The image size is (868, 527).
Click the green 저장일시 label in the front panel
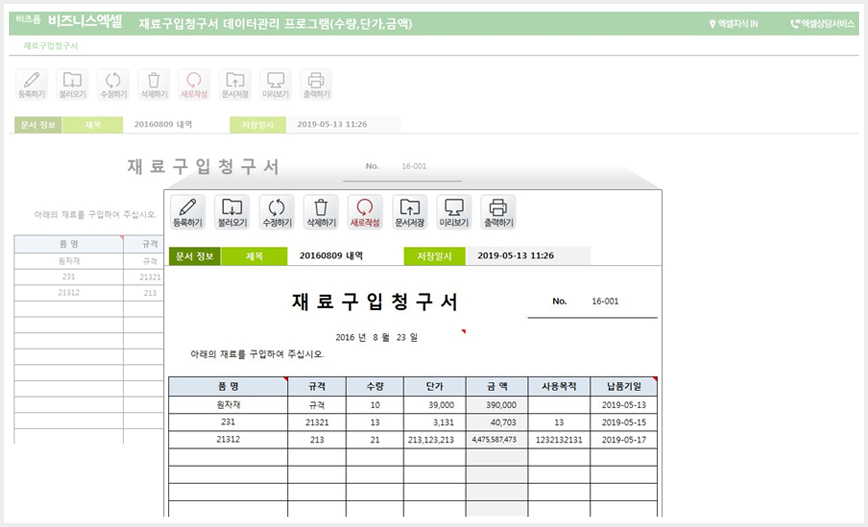(435, 256)
